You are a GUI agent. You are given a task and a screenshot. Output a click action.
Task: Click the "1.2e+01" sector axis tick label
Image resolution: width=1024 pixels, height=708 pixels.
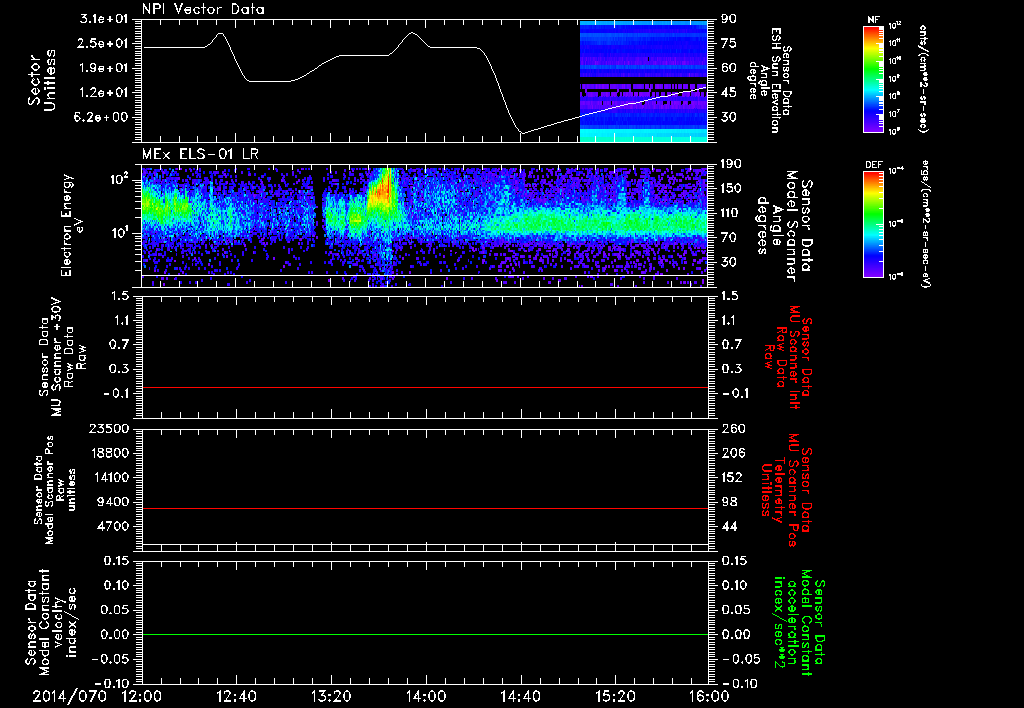(x=104, y=93)
